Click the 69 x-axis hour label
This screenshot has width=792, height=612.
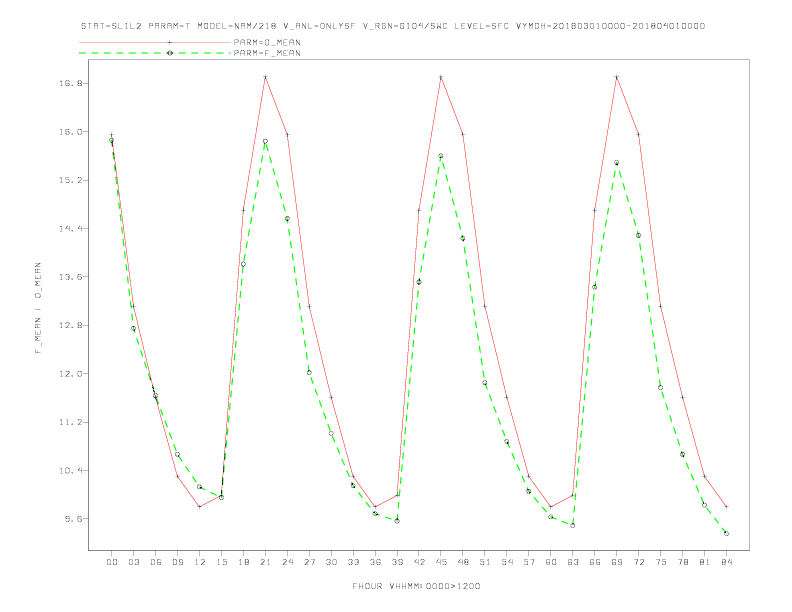(617, 562)
